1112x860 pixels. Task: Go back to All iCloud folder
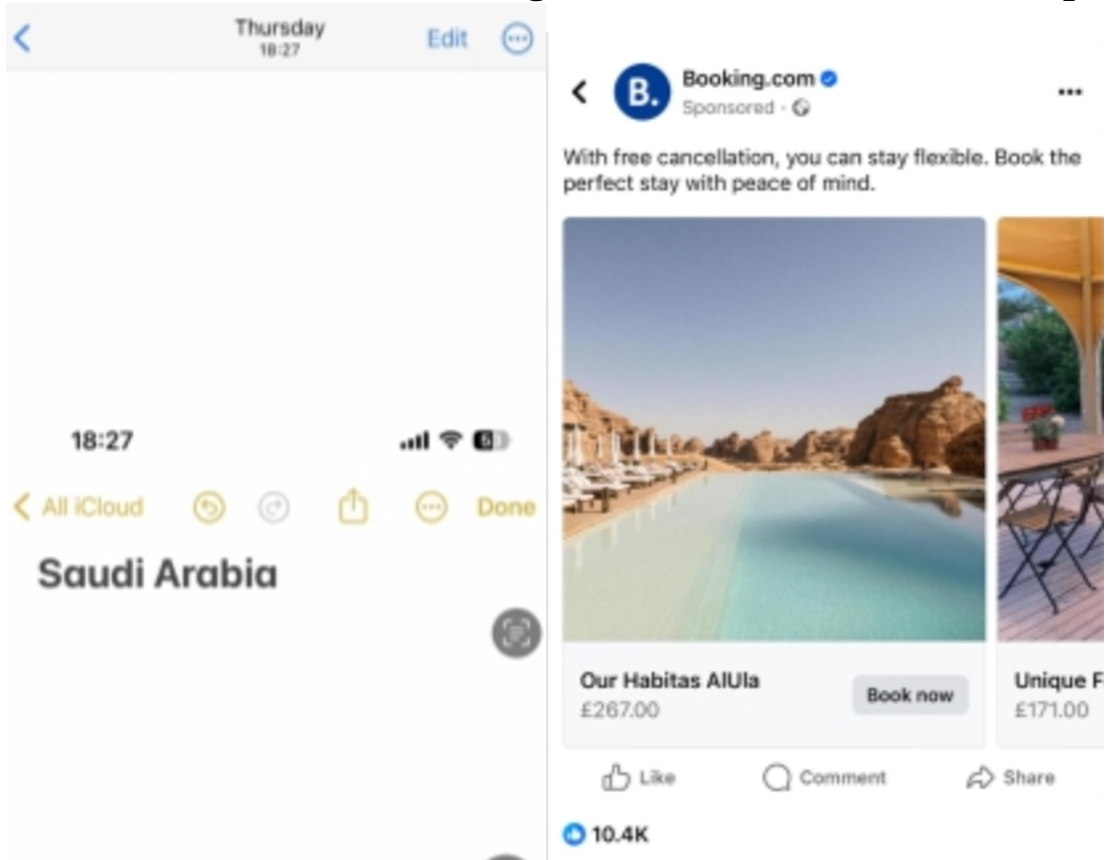[x=78, y=507]
